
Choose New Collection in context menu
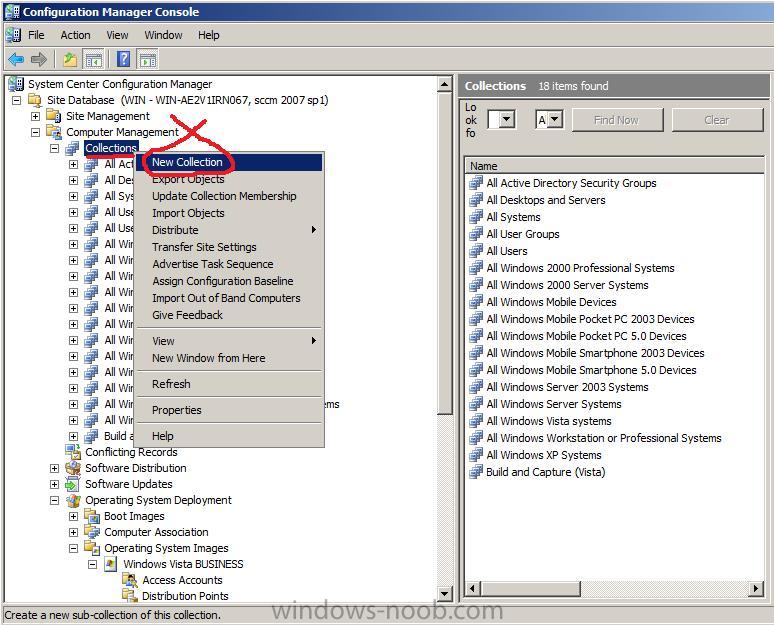click(229, 162)
